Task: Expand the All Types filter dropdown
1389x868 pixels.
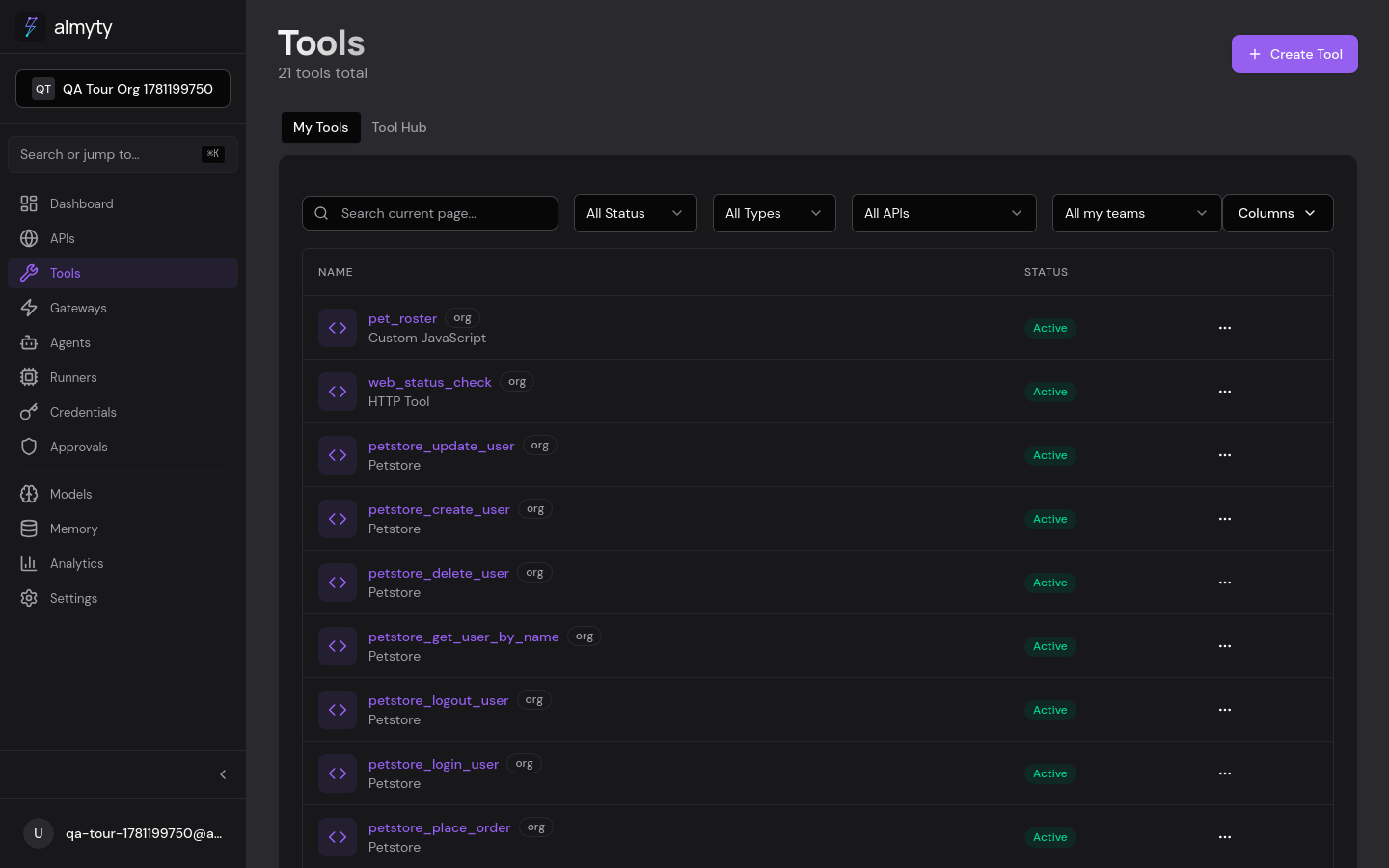Action: [x=774, y=213]
